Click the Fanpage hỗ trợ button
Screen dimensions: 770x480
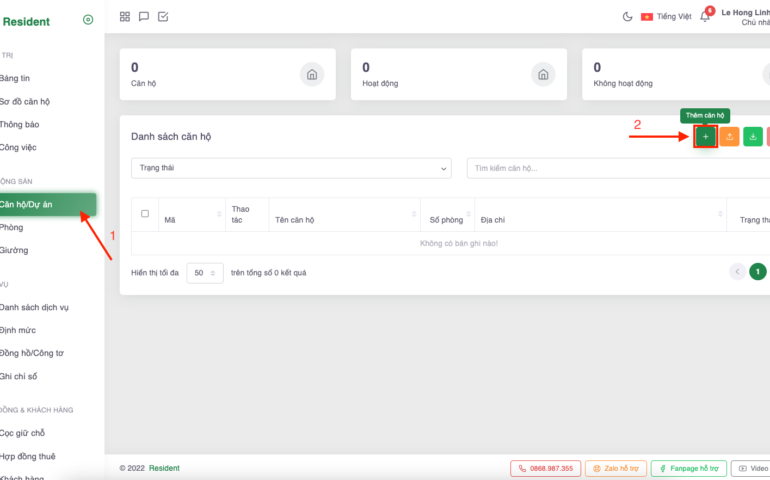point(688,468)
